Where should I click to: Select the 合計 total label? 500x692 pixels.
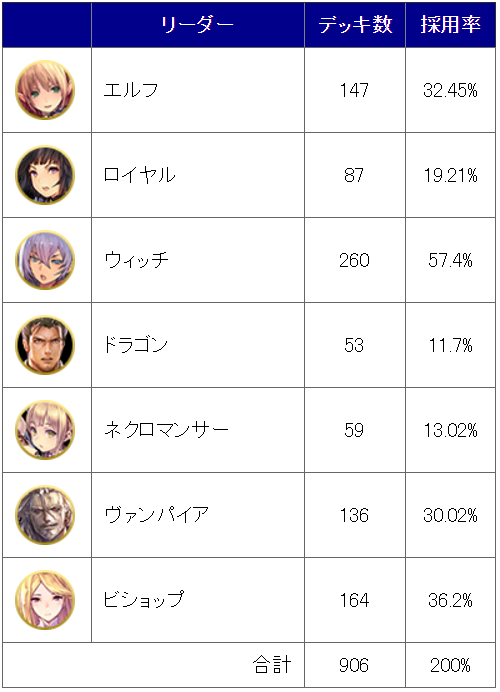coord(272,665)
